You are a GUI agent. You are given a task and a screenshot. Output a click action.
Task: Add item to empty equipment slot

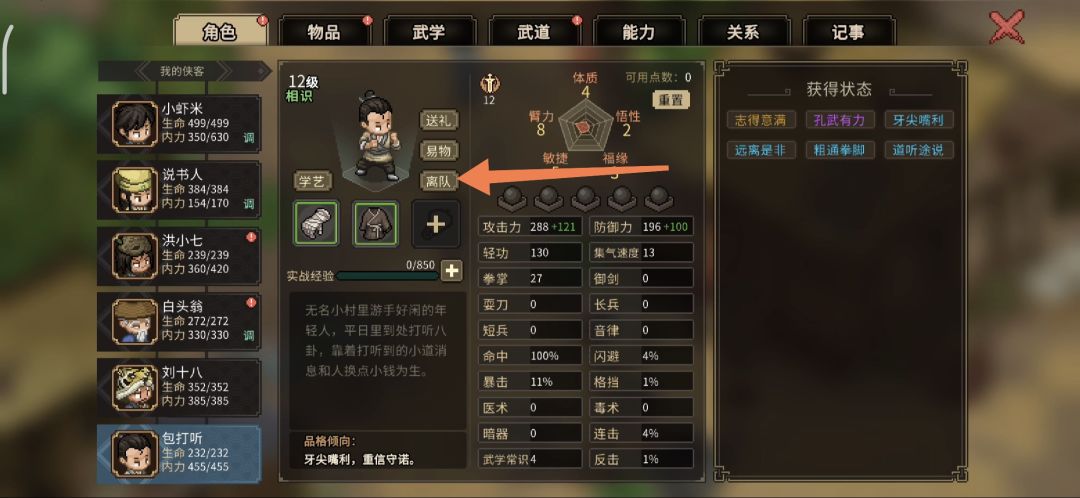click(x=435, y=223)
